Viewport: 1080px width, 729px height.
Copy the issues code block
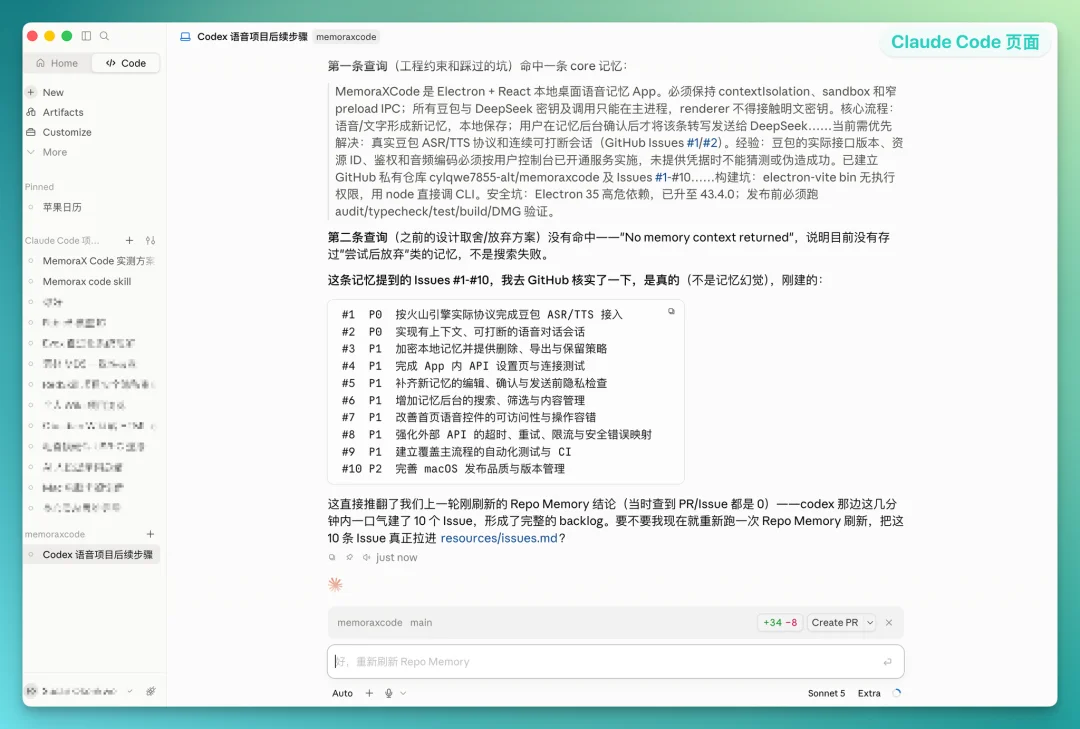click(671, 311)
